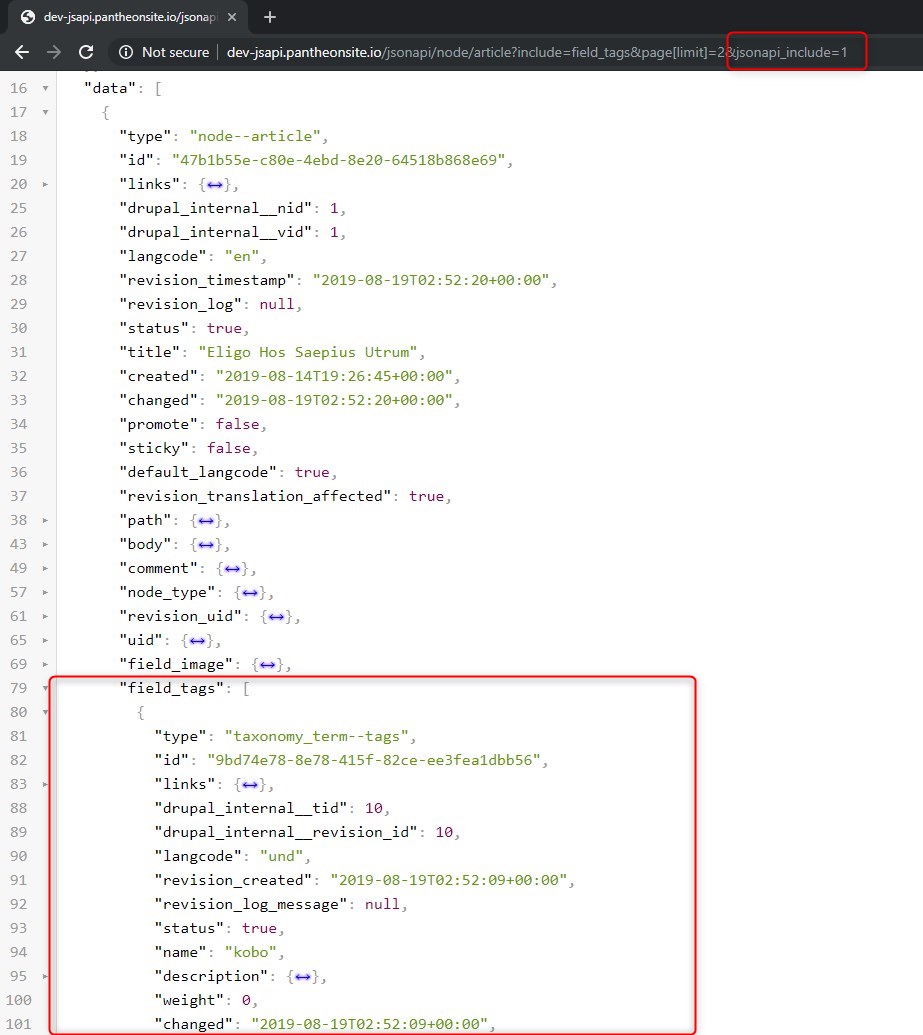Screen dimensions: 923x1035
Task: Click the revision_log null value
Action: (x=277, y=304)
